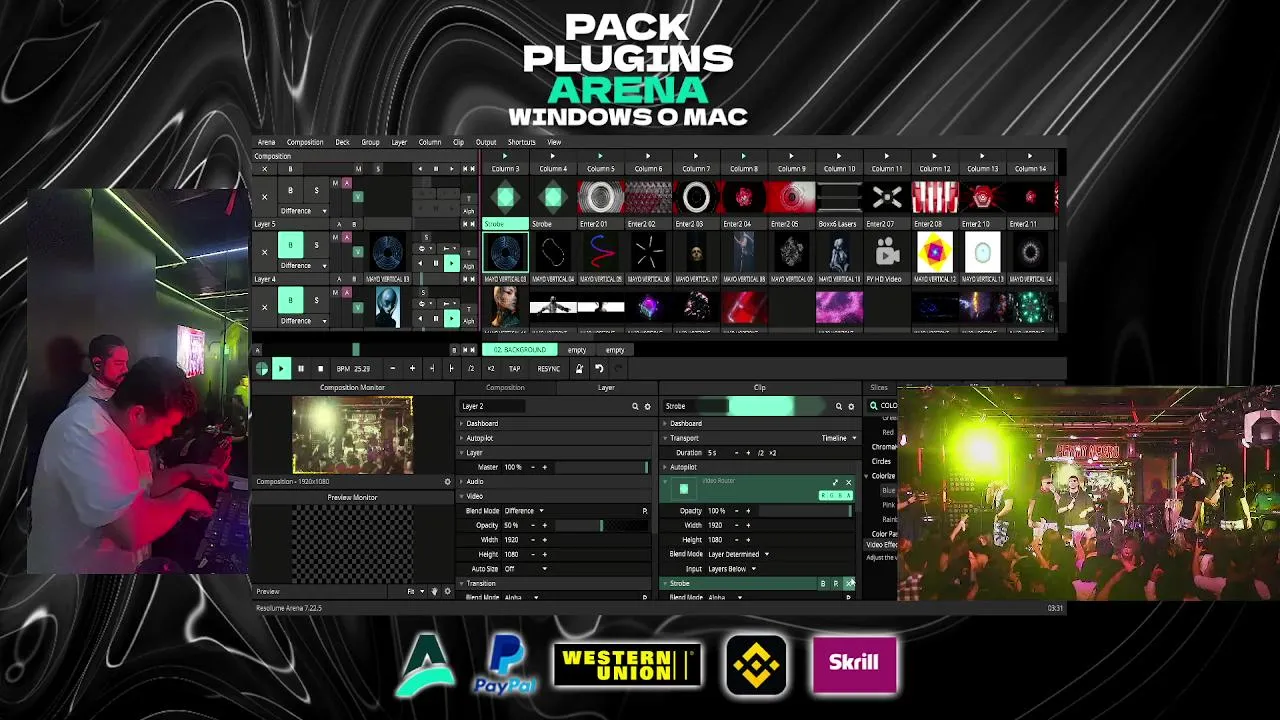This screenshot has width=1280, height=720.
Task: Toggle the Composition bypass B button
Action: [x=291, y=169]
